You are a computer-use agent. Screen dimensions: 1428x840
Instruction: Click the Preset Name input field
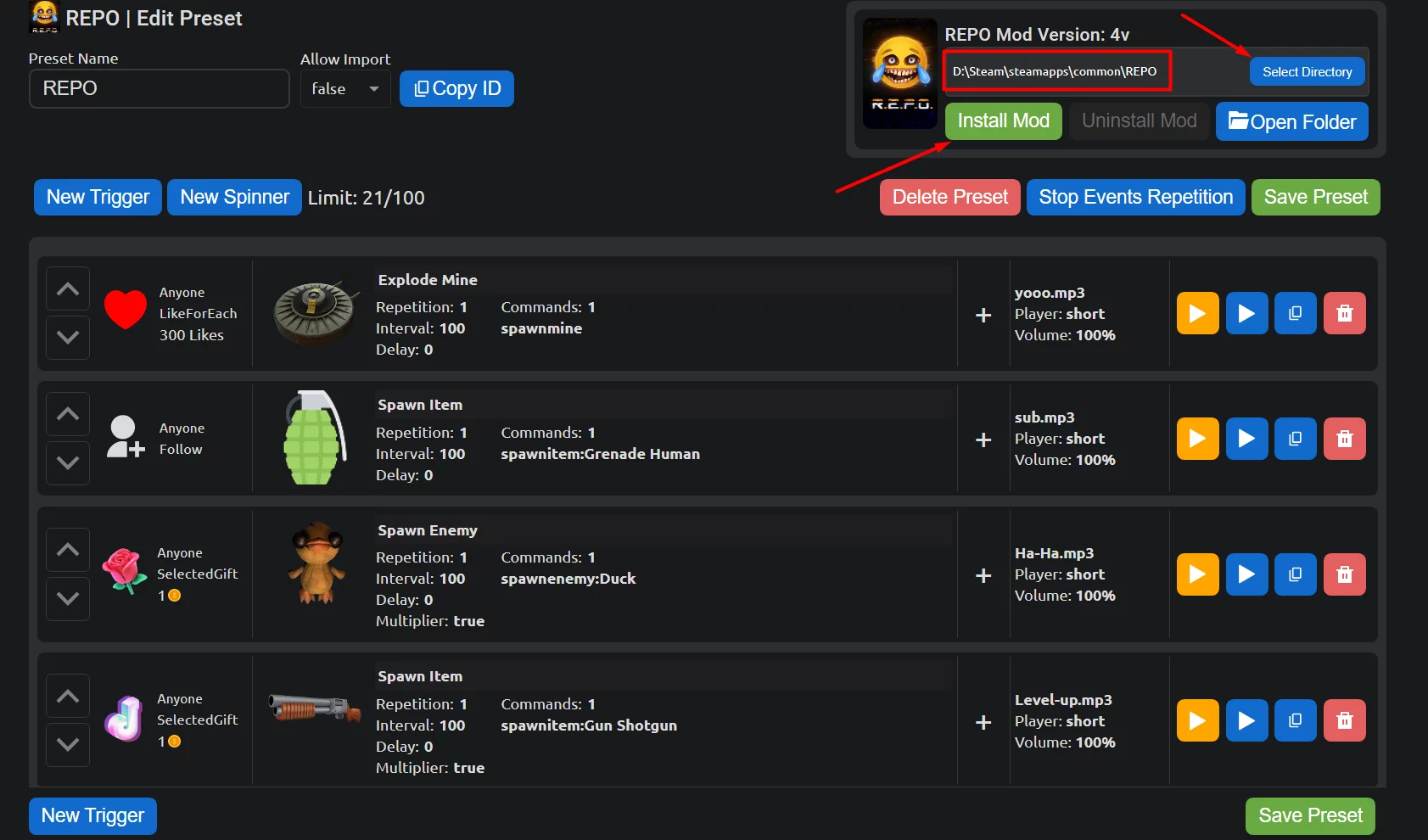(160, 88)
